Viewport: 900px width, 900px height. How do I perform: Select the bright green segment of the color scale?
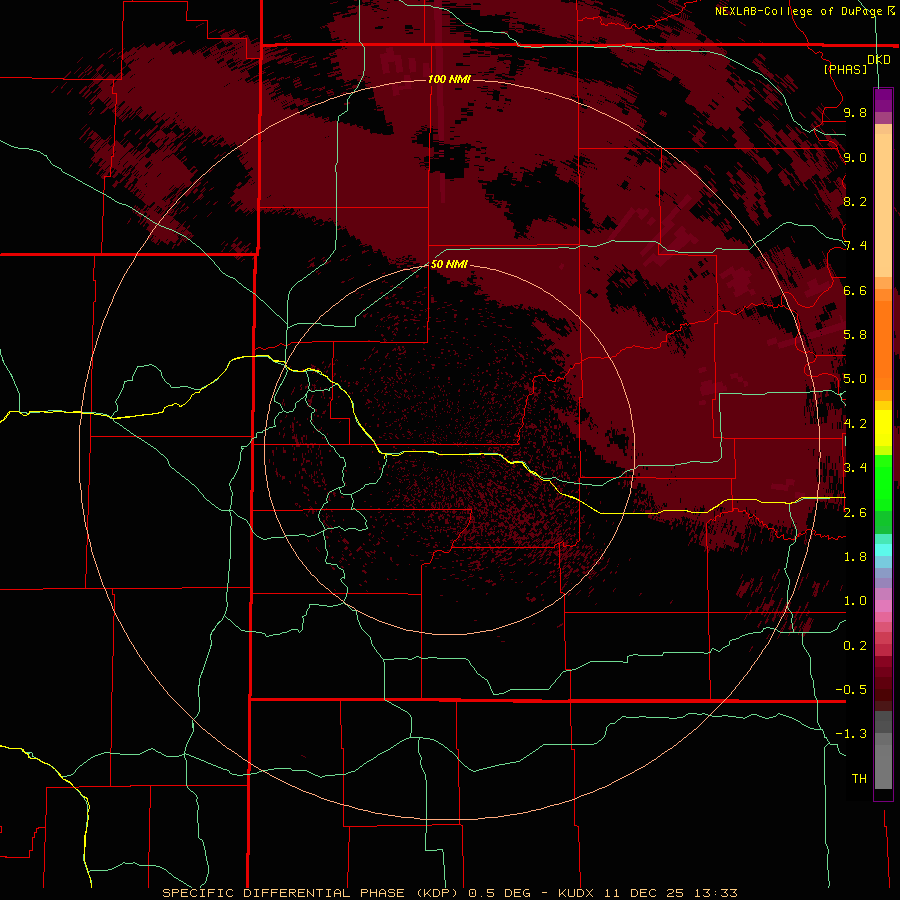click(883, 483)
